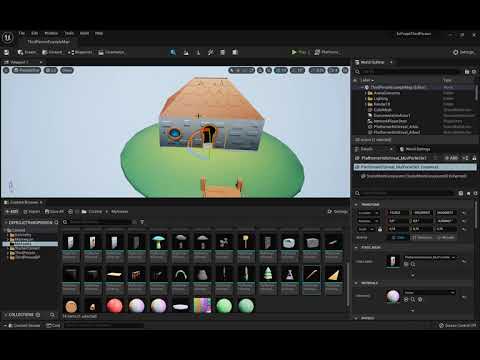The width and height of the screenshot is (480, 360).
Task: Open the Build menu
Action: 84,33
